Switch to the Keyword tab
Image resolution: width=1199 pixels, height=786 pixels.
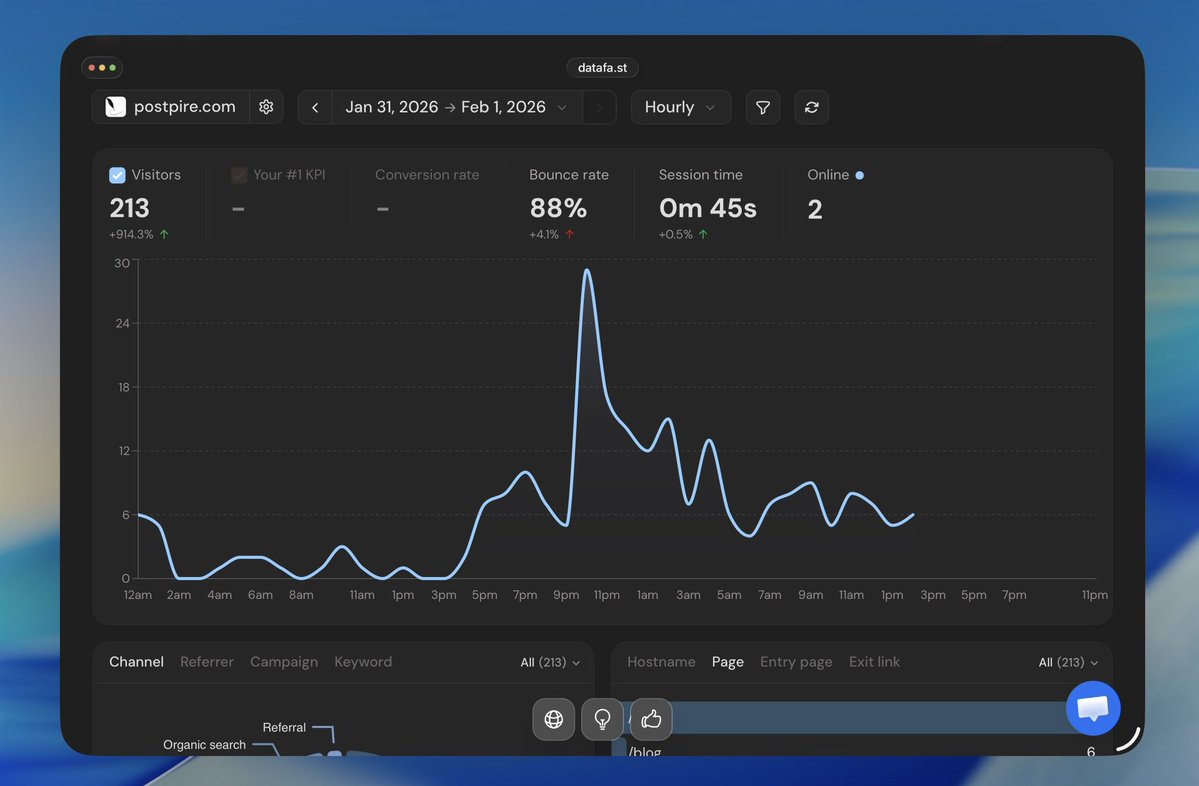(363, 661)
